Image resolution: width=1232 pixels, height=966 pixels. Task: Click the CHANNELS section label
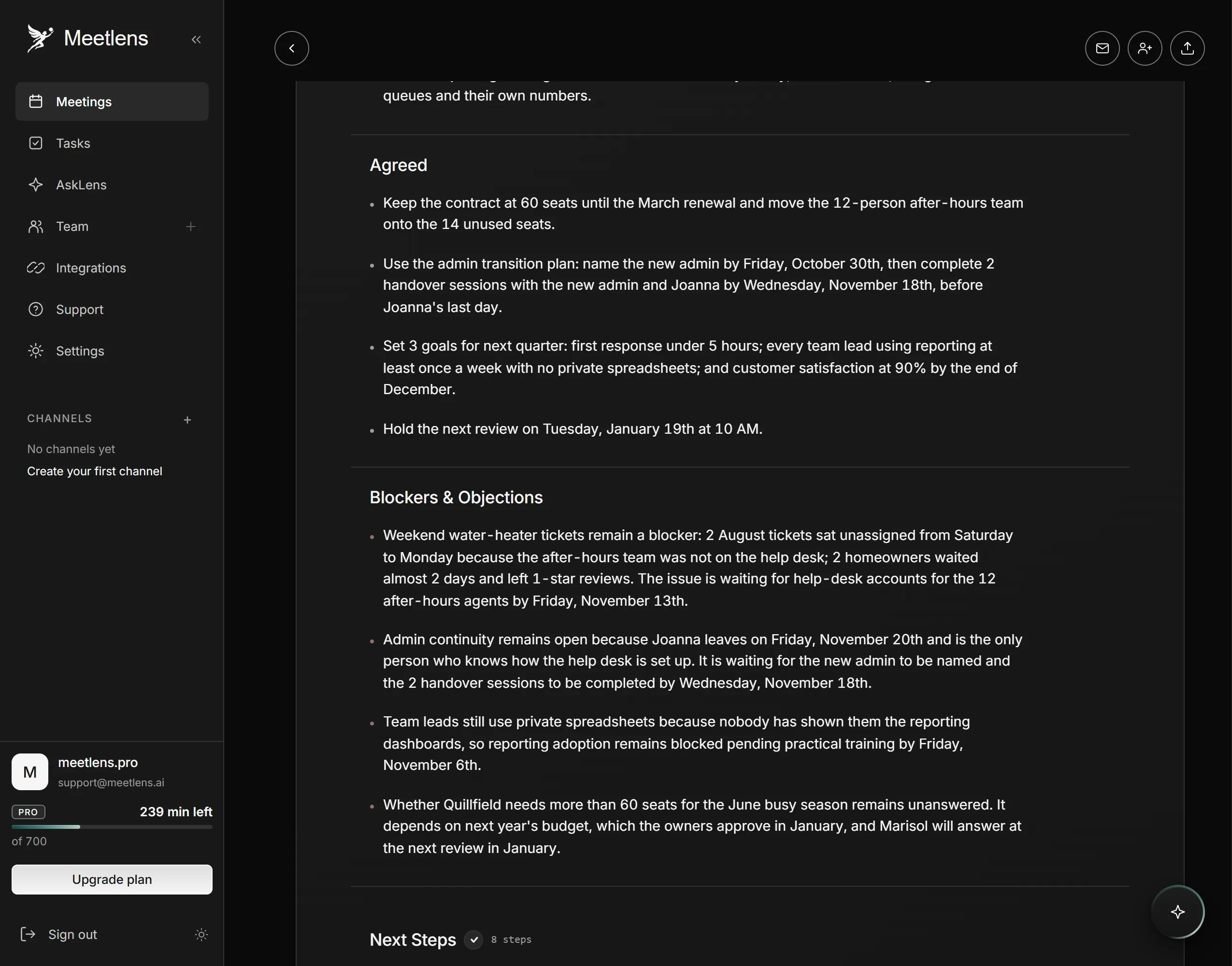[59, 419]
